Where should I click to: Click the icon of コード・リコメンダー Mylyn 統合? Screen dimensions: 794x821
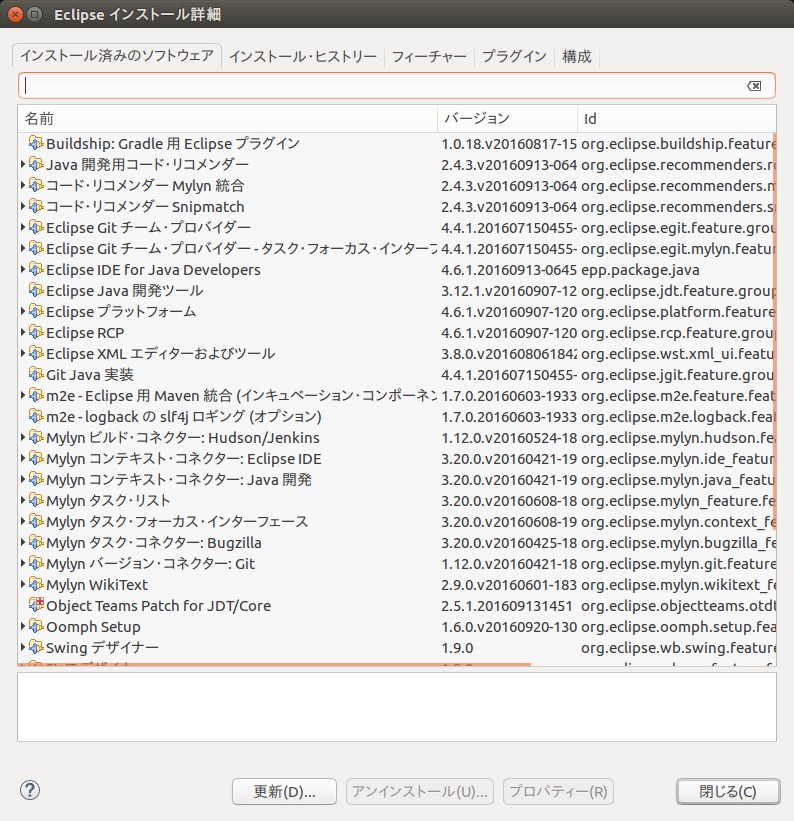[x=36, y=185]
